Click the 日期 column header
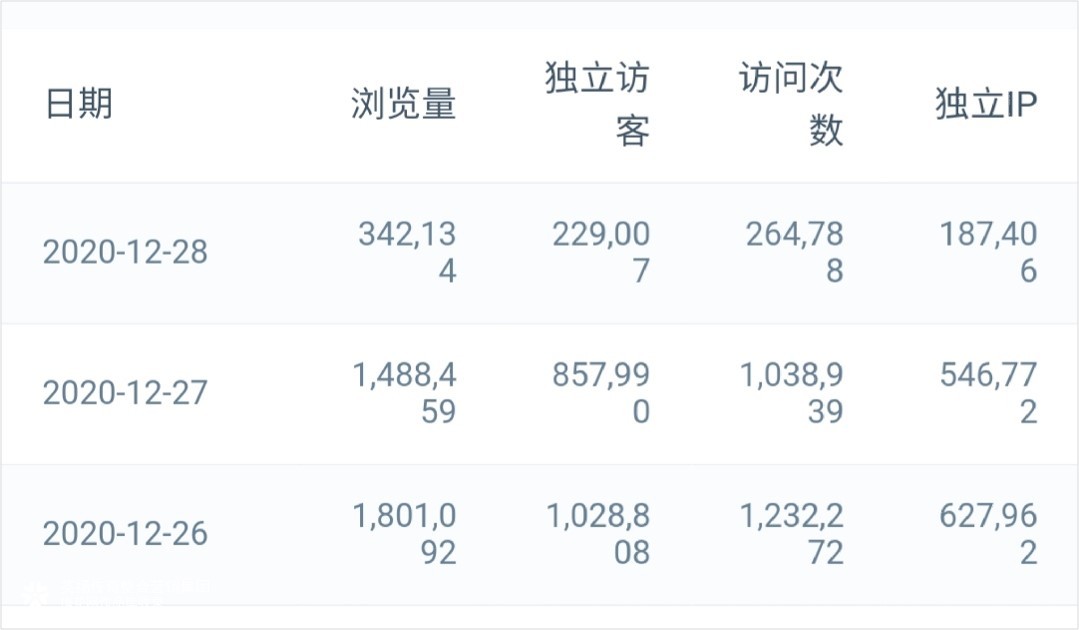Viewport: 1079px width, 630px height. tap(79, 104)
